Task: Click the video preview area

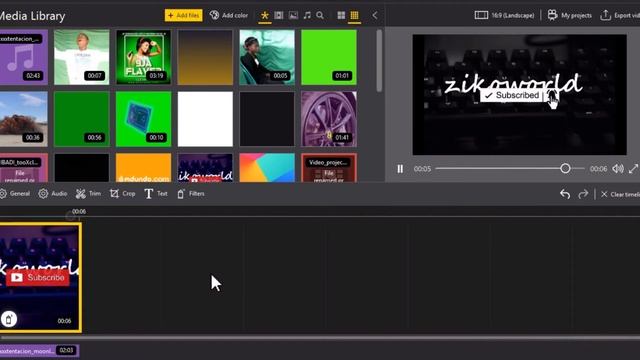Action: (x=519, y=95)
